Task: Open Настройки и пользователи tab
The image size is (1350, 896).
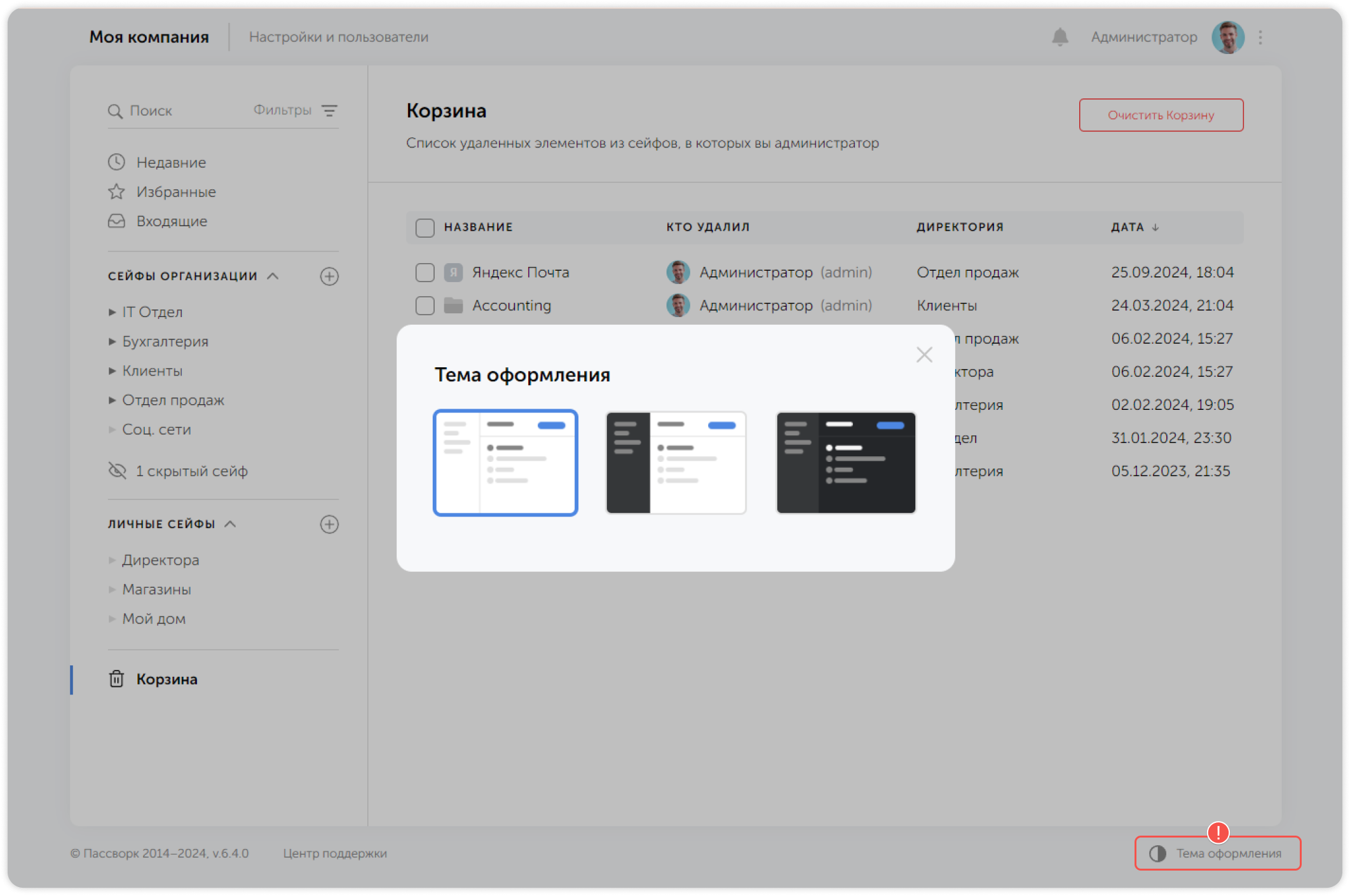Action: (x=338, y=37)
